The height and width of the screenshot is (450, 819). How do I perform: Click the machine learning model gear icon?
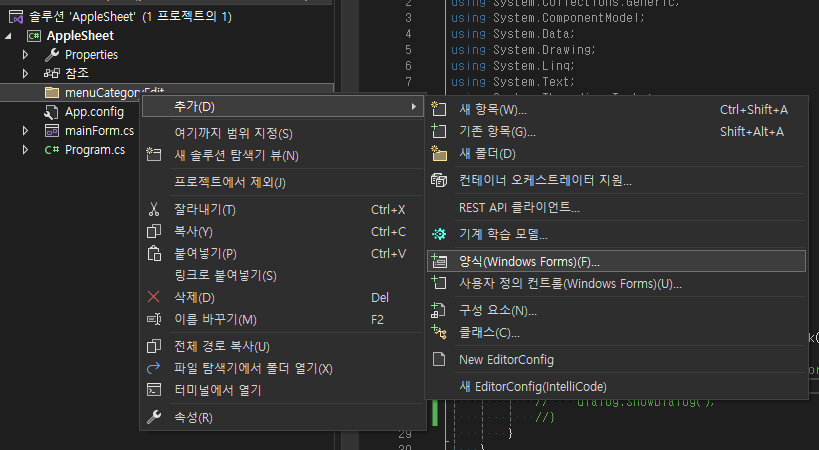[439, 234]
